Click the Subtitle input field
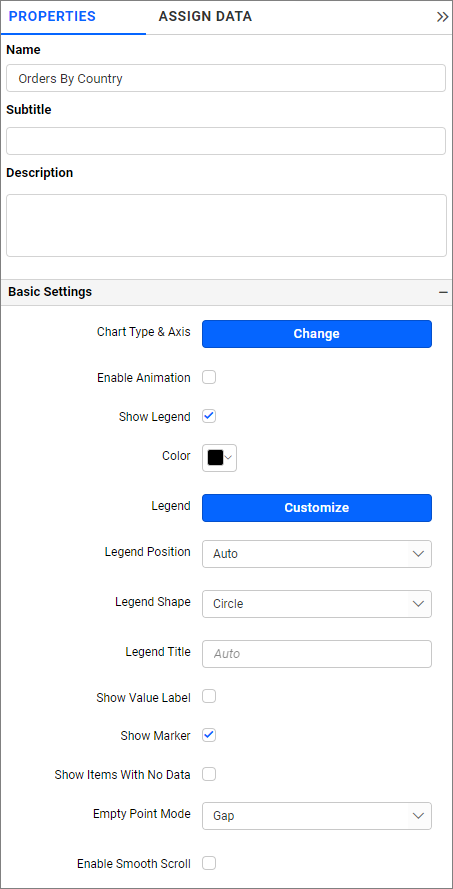The height and width of the screenshot is (889, 453). click(226, 141)
